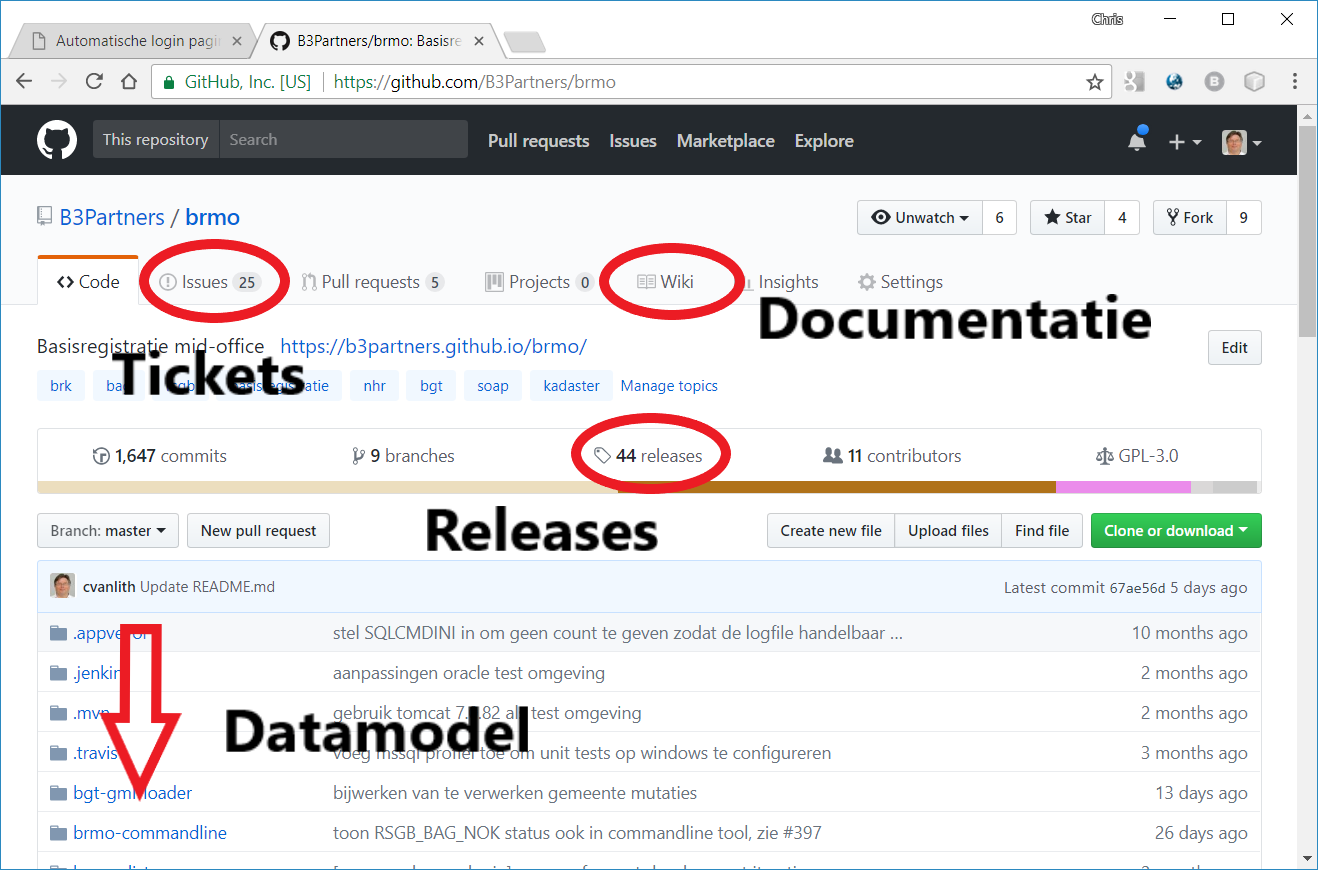
Task: Click Chrome reload button
Action: pyautogui.click(x=94, y=82)
